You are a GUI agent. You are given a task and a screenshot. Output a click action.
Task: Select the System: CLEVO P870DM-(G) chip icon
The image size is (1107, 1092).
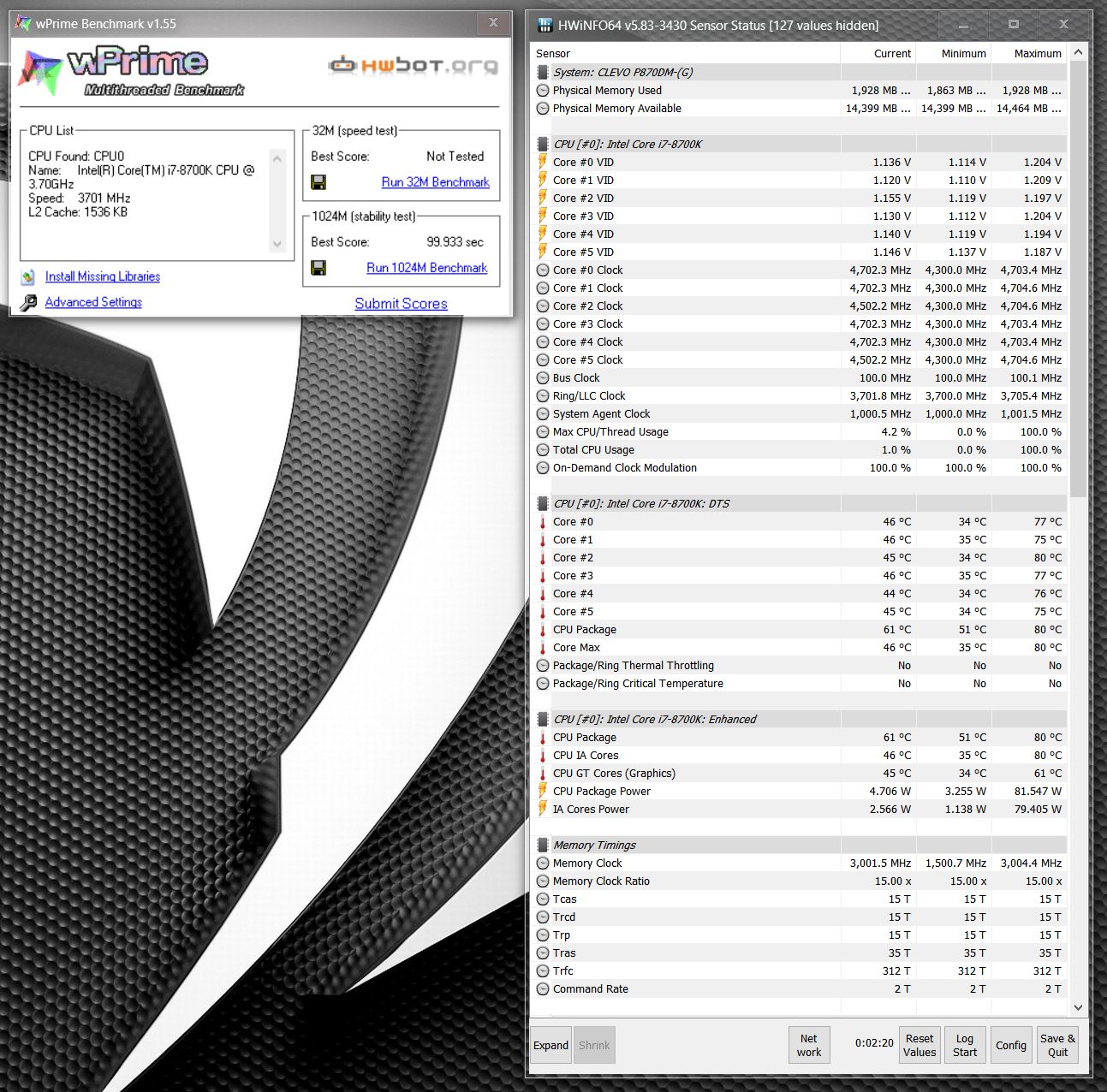pos(543,72)
